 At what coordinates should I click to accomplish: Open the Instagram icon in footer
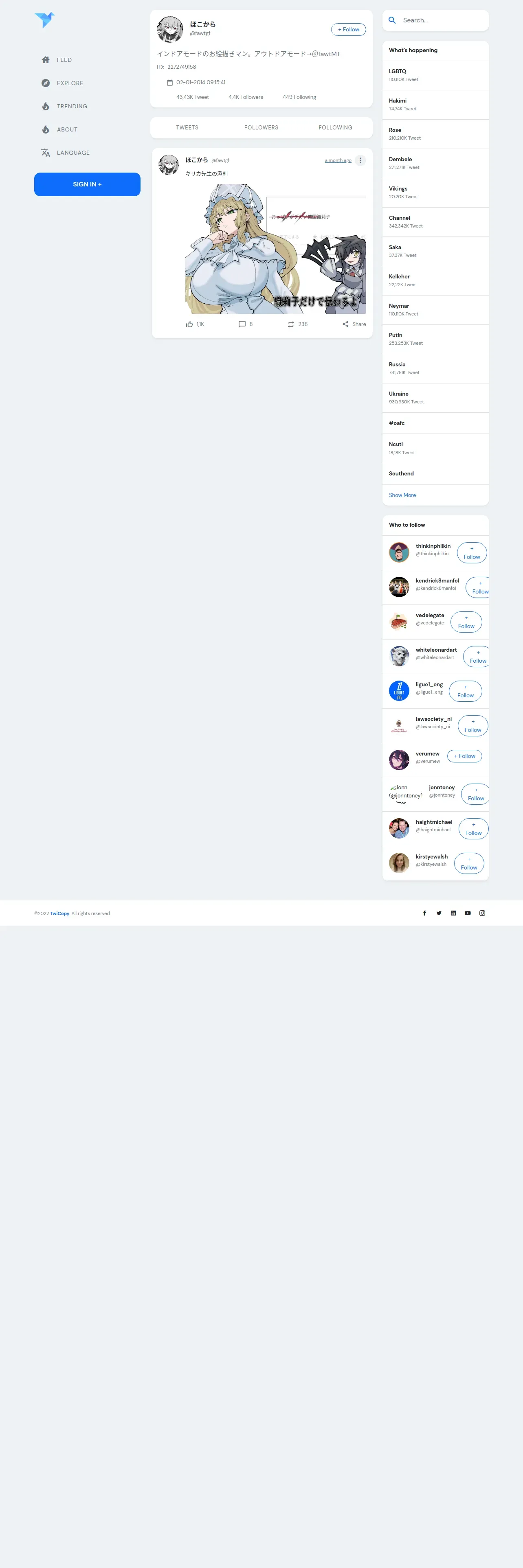(x=482, y=913)
